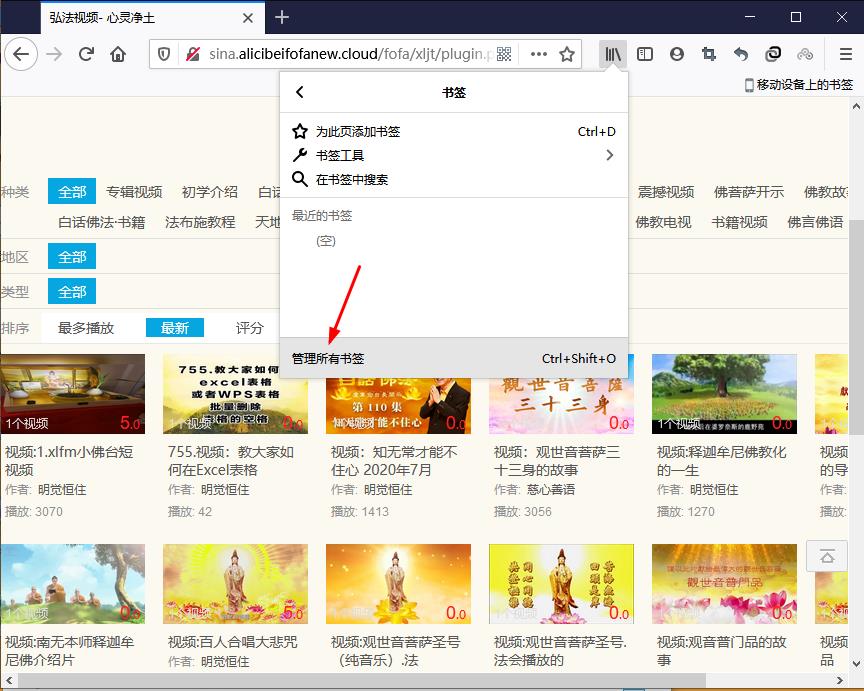Select 为此页添加书签 menu entry
Screen dimensions: 864x691
click(453, 132)
